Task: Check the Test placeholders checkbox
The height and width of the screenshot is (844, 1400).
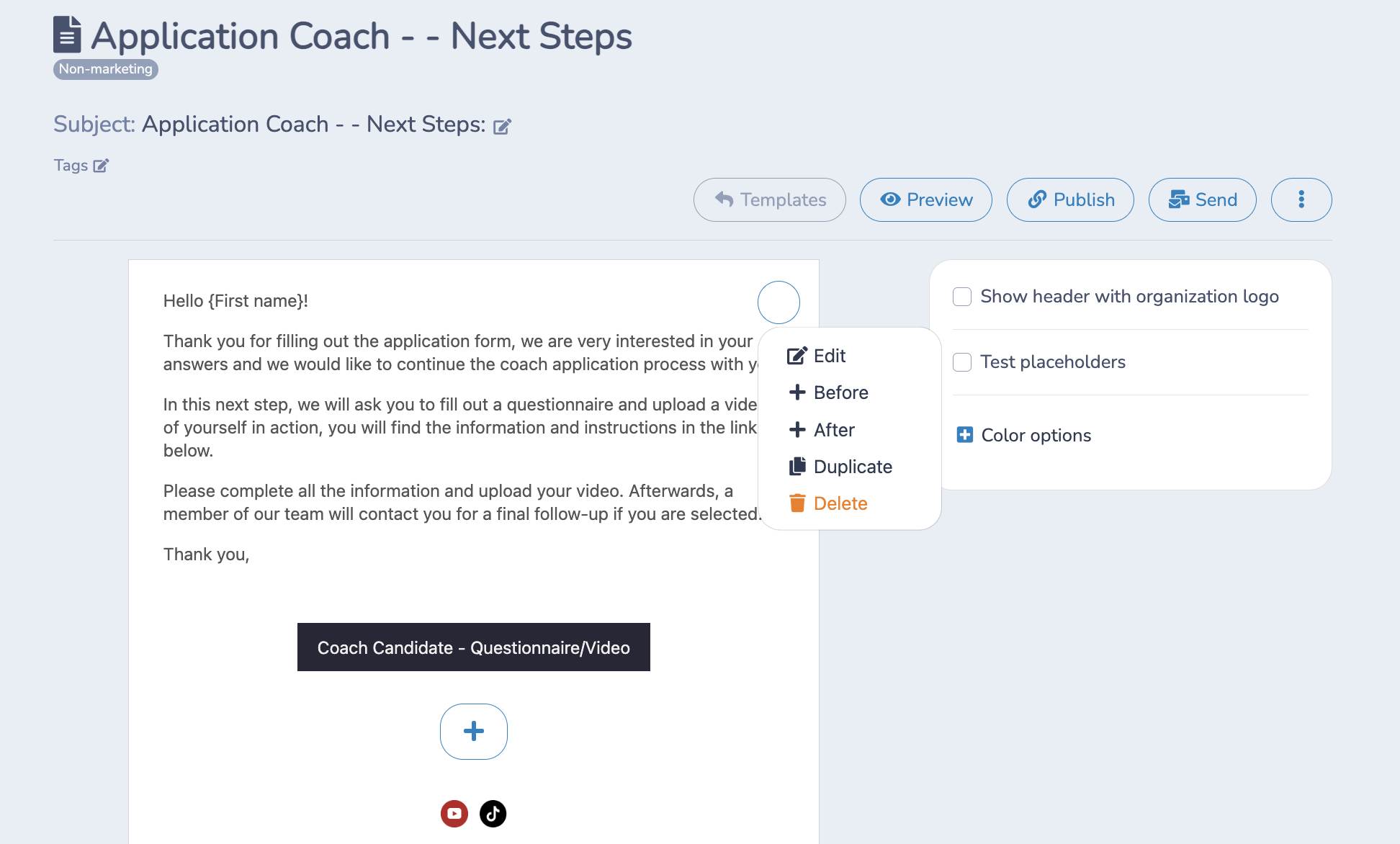Action: click(961, 362)
